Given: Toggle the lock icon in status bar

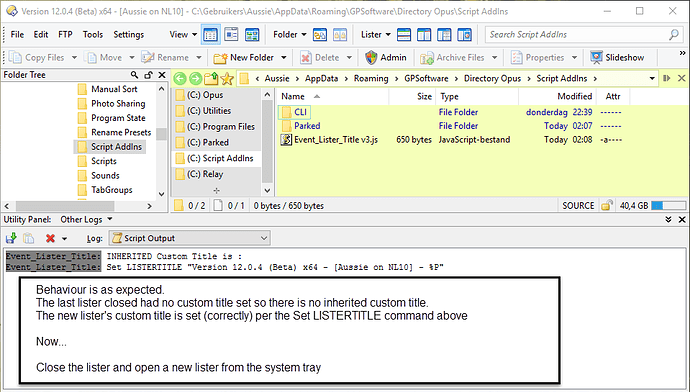Looking at the screenshot, I should pyautogui.click(x=607, y=205).
